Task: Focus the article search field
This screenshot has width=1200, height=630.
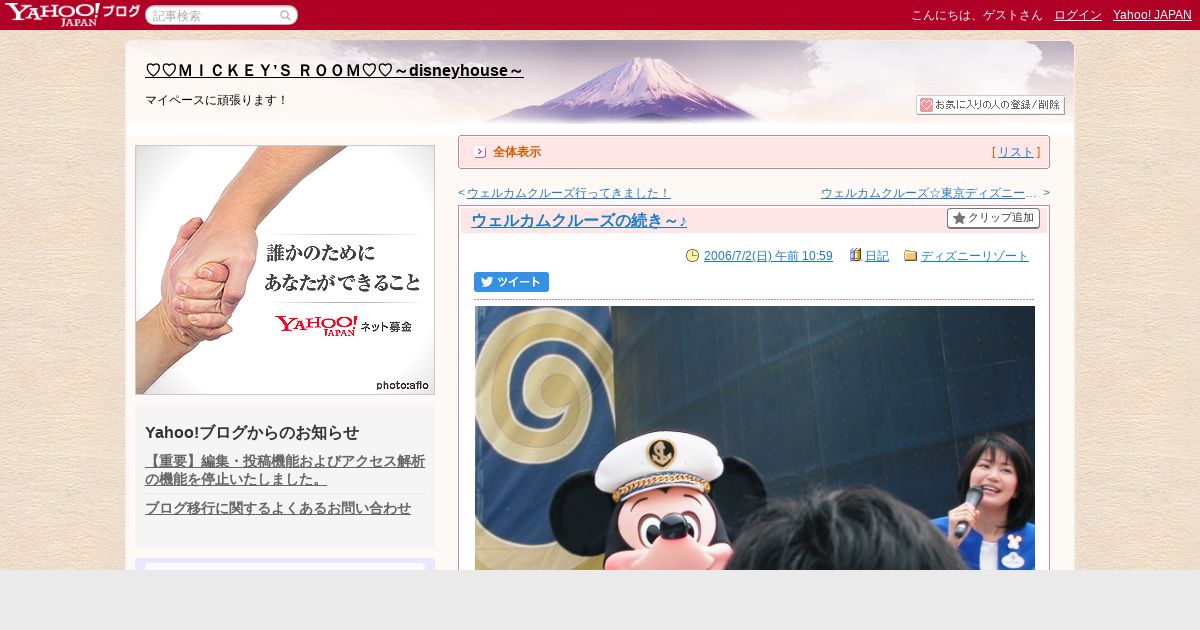Action: point(221,15)
